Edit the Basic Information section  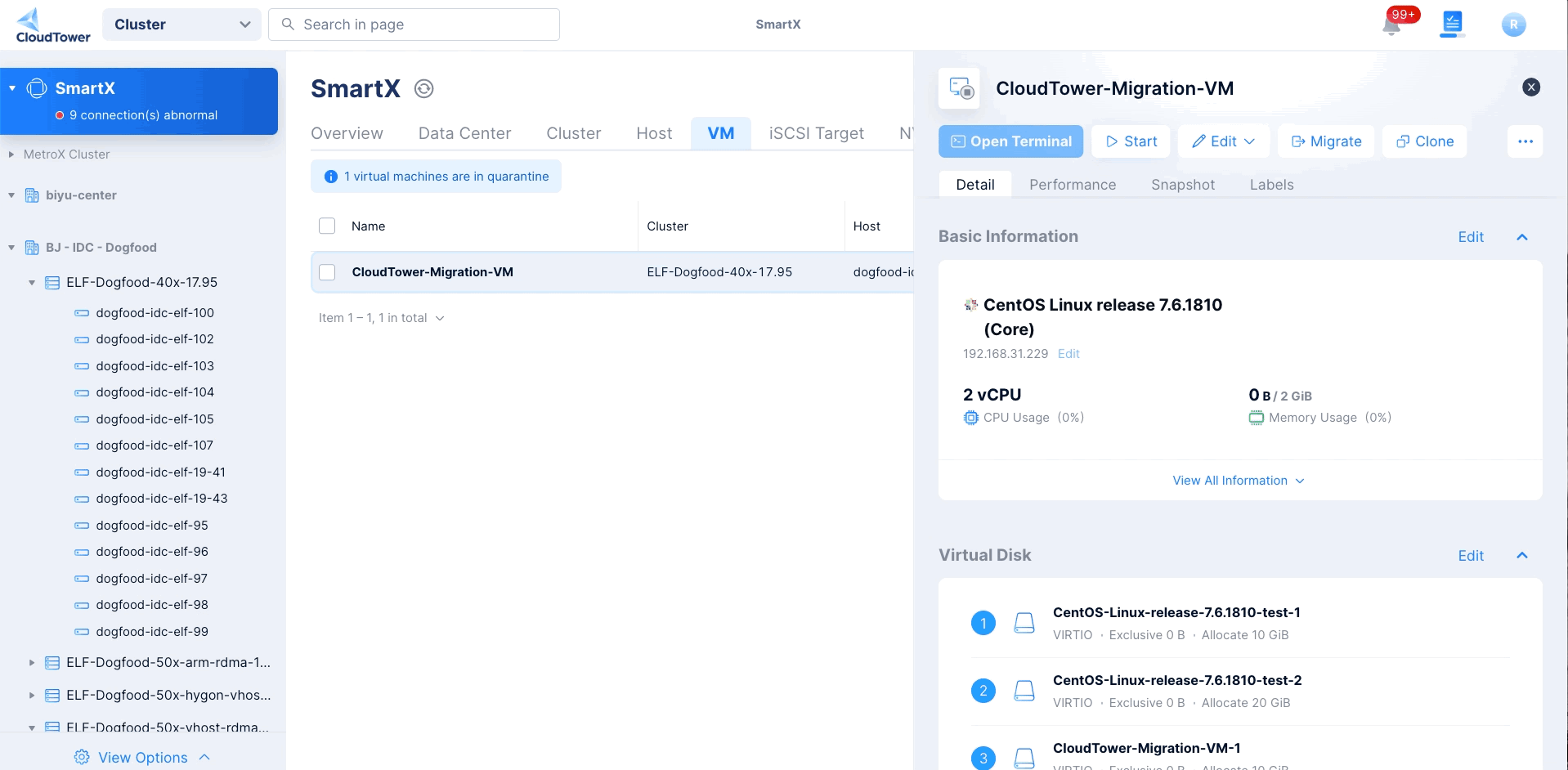(x=1471, y=237)
